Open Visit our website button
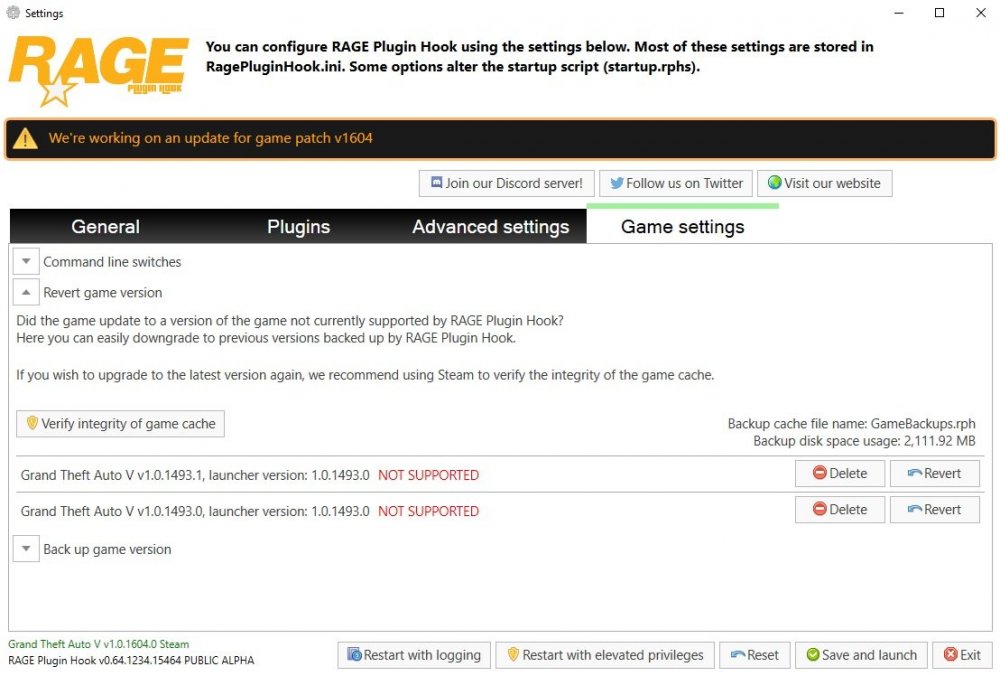 point(825,183)
